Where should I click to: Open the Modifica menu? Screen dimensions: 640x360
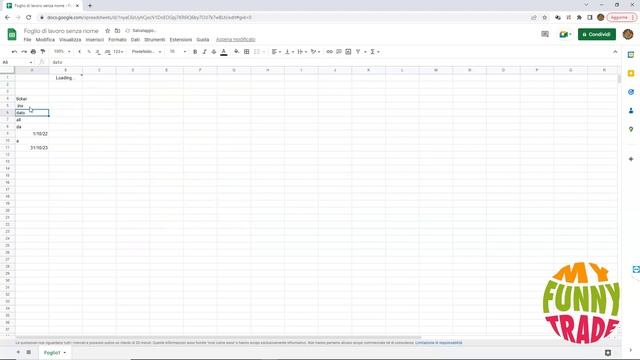tap(45, 40)
